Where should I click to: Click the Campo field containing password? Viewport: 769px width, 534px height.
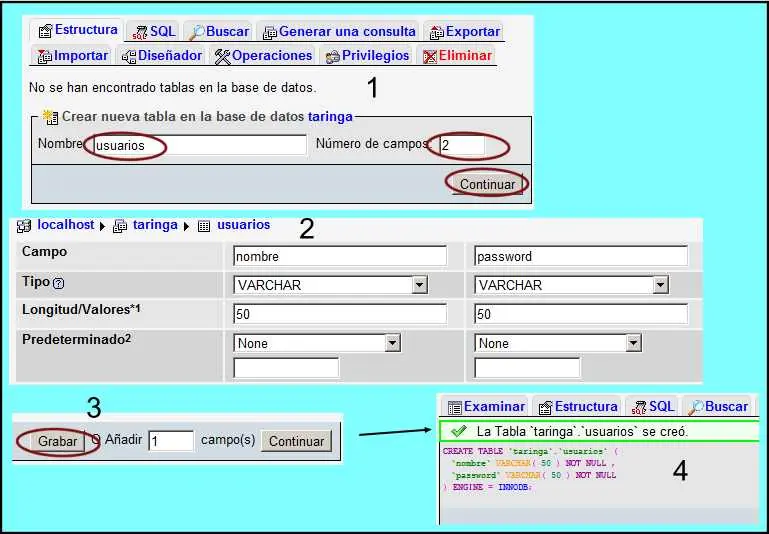pyautogui.click(x=581, y=256)
